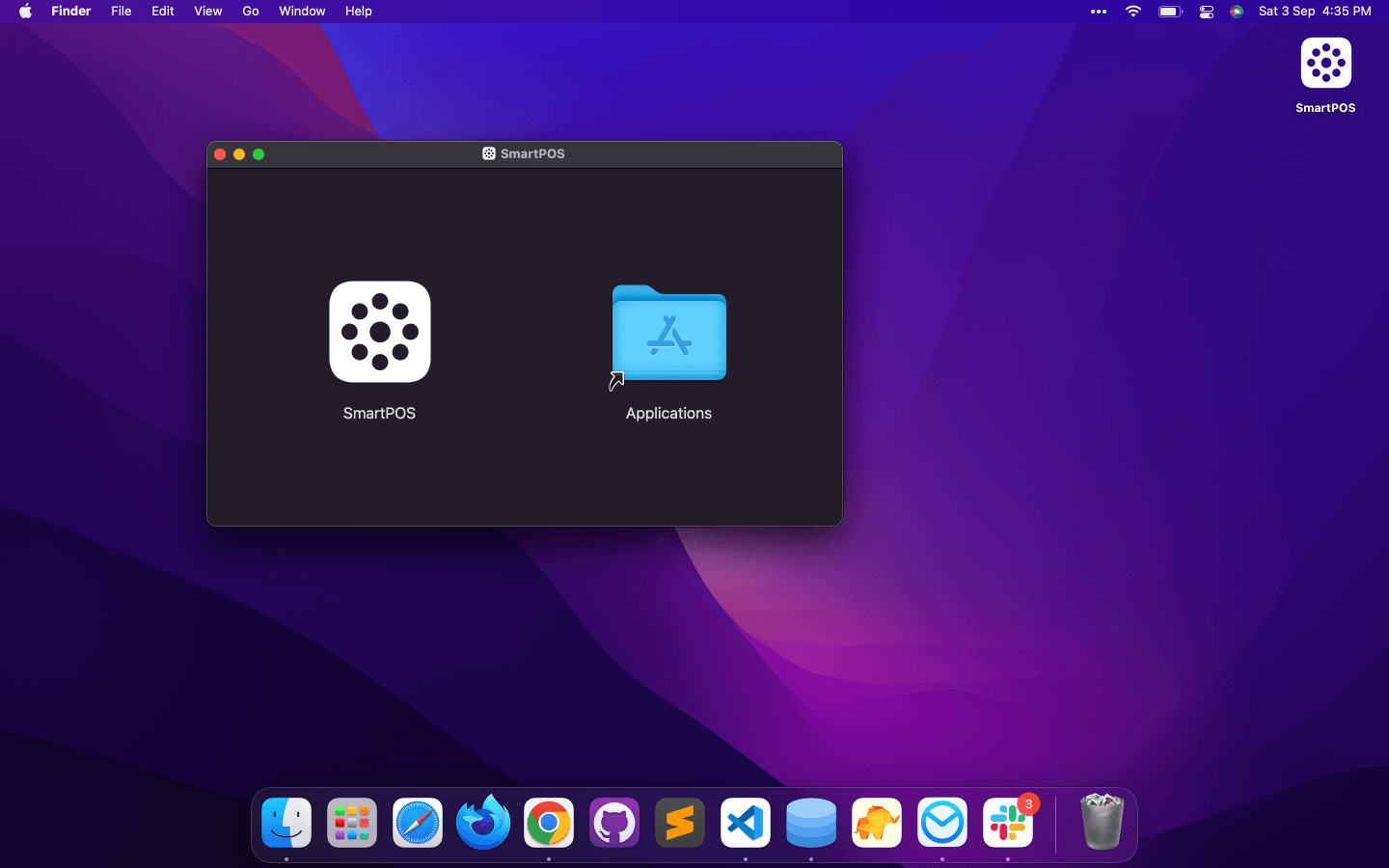
Task: Open the Trash from the Dock
Action: tap(1101, 823)
